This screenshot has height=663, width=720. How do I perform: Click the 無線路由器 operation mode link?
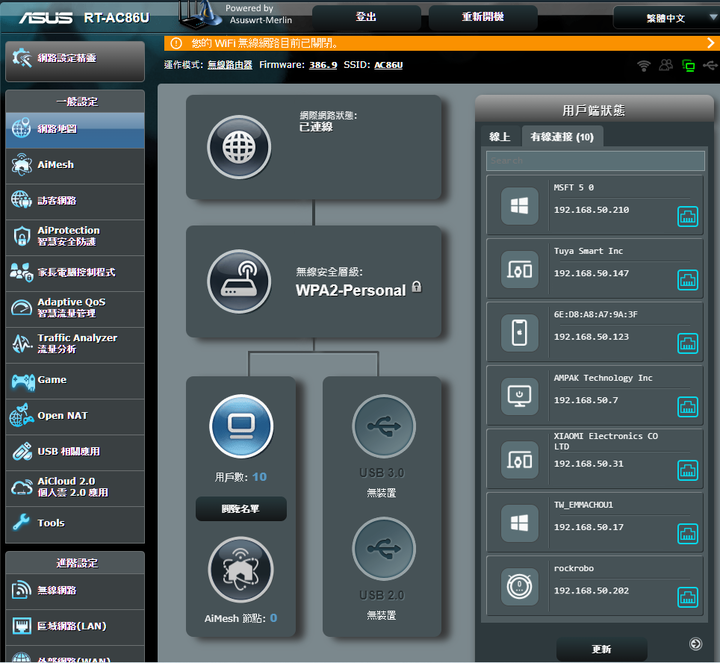(230, 65)
